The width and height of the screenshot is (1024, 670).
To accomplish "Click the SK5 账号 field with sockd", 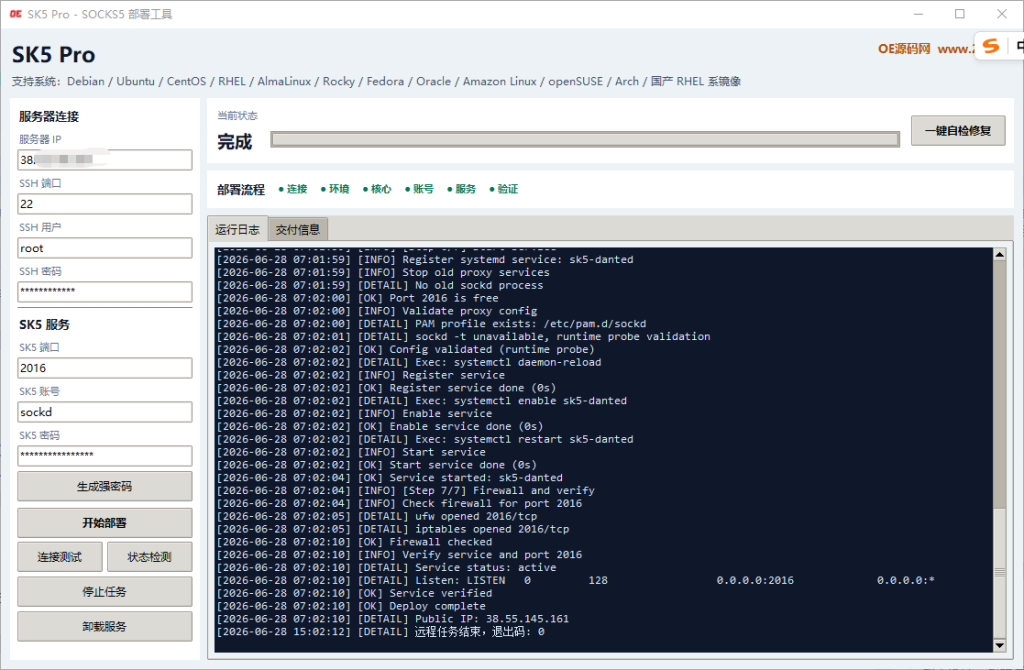I will coord(104,412).
